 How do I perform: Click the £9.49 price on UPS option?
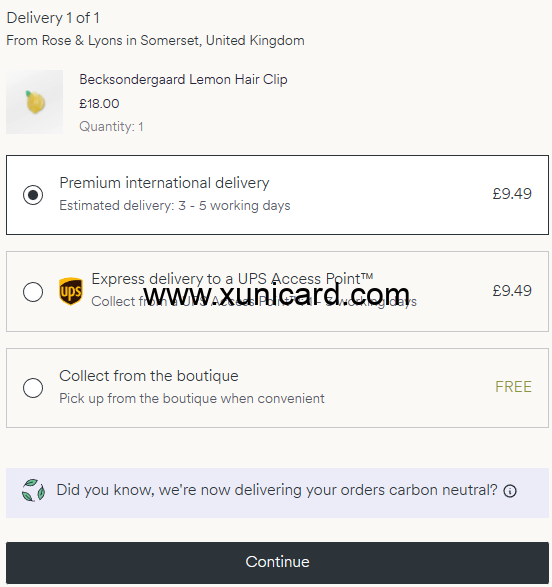[512, 291]
